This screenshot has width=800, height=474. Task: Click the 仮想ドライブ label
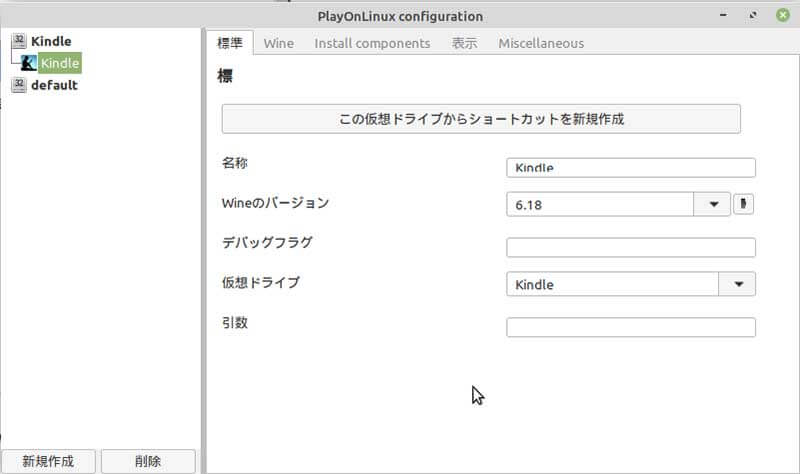tap(261, 282)
